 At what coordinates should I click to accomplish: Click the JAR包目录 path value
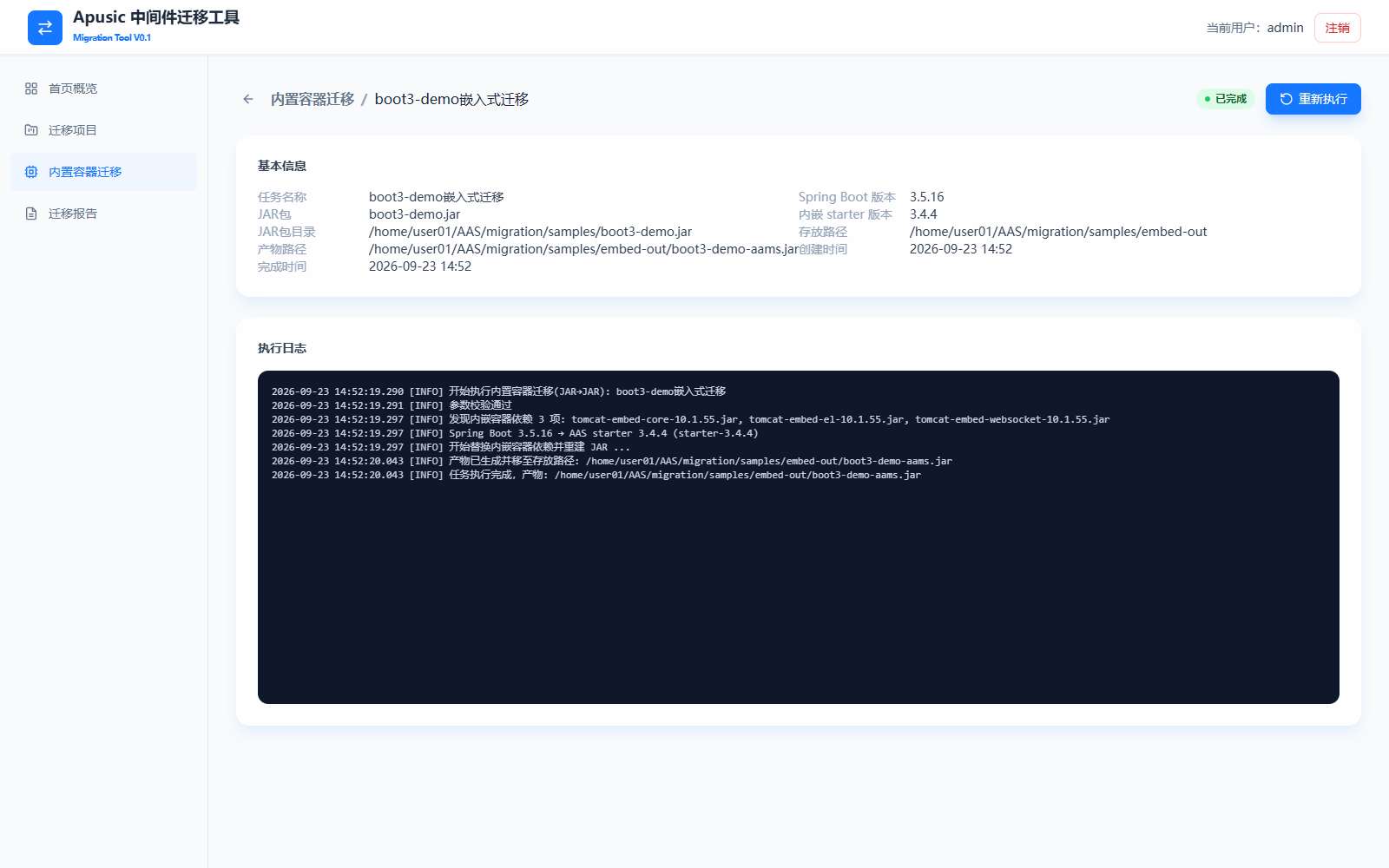tap(530, 232)
